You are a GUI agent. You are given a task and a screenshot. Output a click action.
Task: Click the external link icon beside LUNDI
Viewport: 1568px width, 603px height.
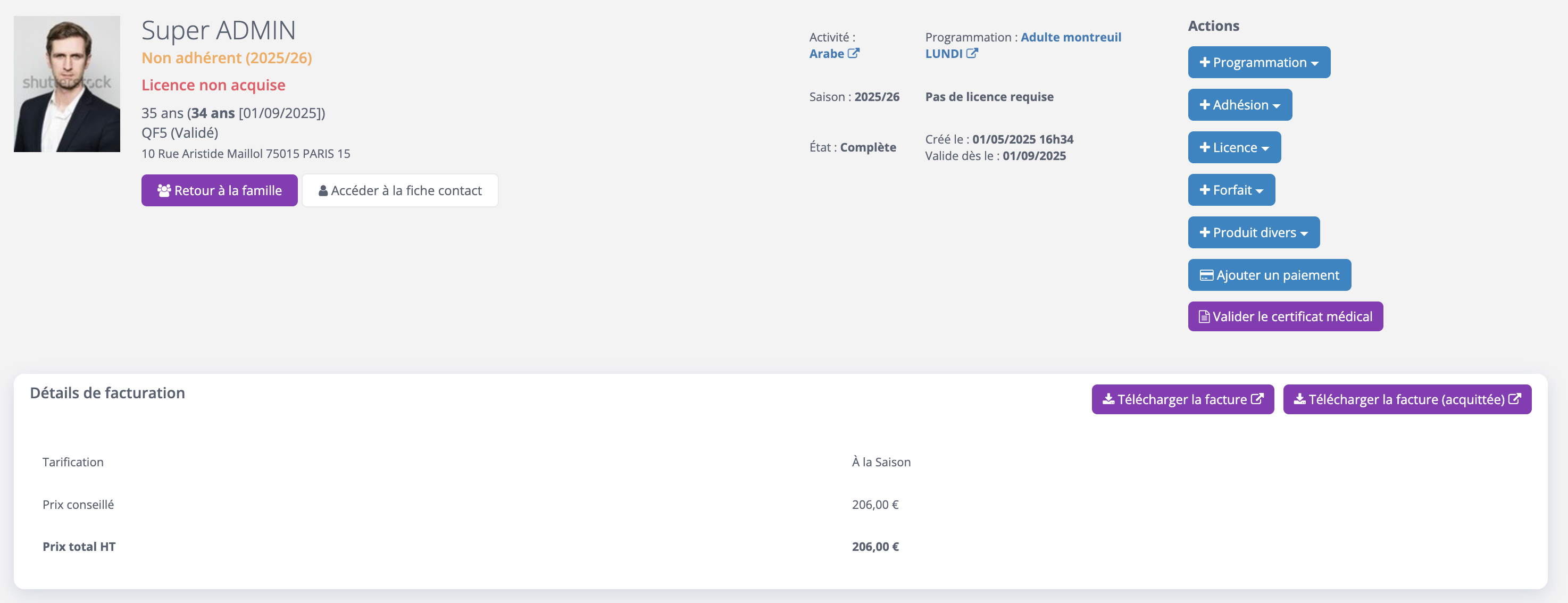[x=972, y=54]
